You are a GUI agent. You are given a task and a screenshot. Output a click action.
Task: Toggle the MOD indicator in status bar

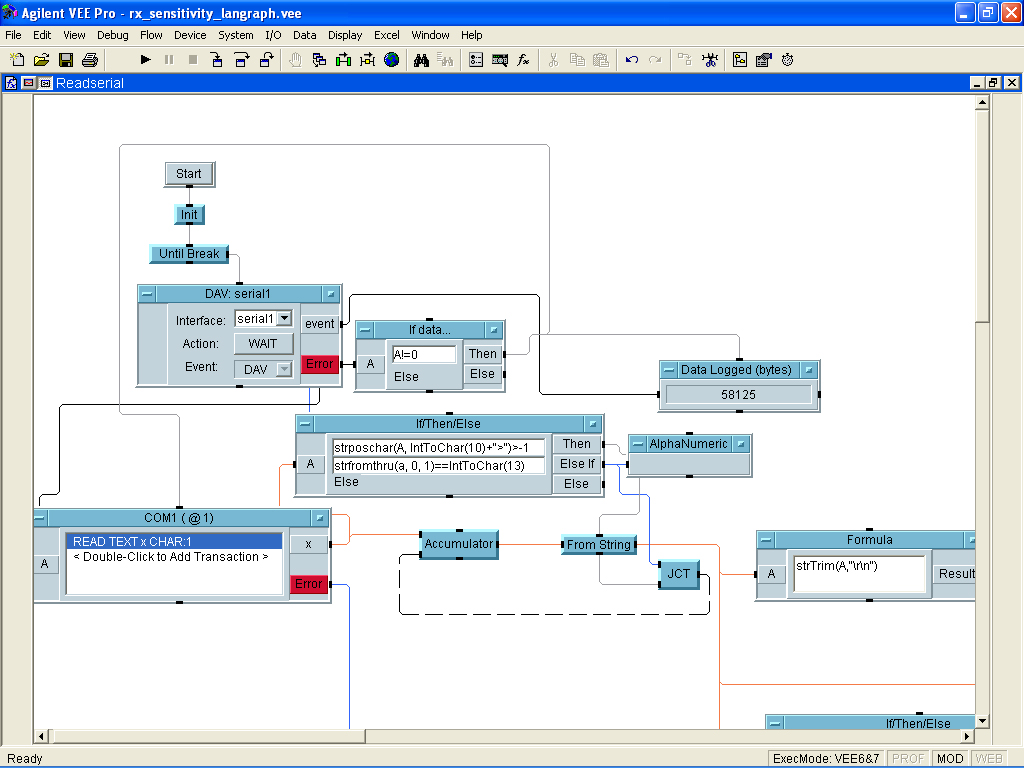(x=949, y=759)
